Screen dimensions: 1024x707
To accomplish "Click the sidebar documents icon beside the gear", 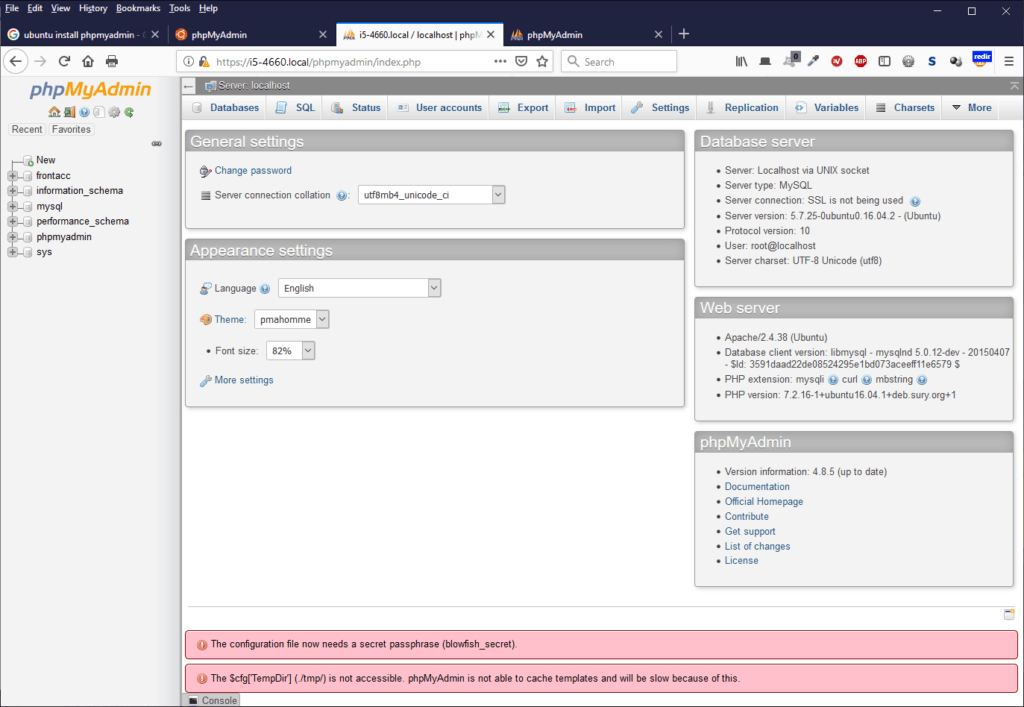I will point(99,112).
